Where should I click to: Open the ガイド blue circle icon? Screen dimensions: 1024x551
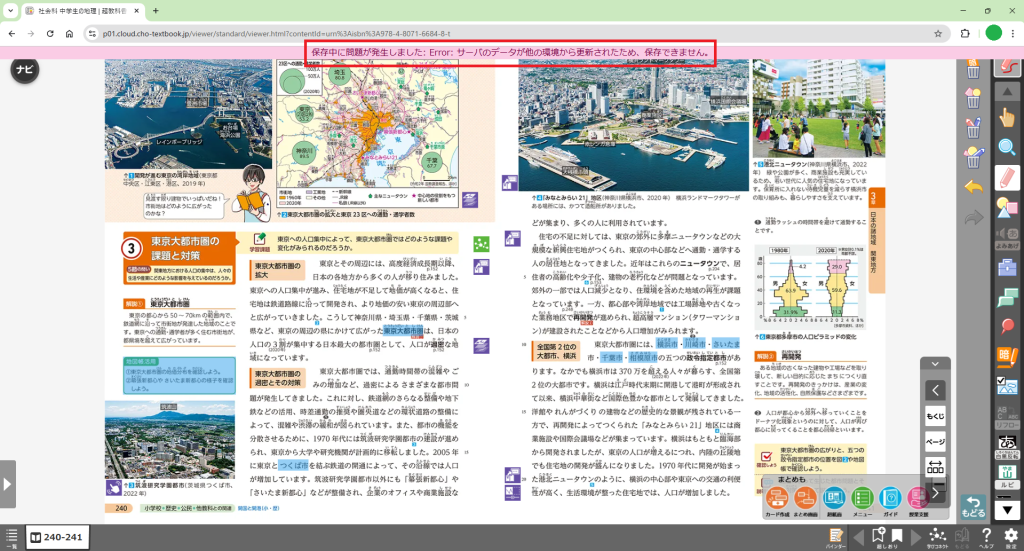click(x=890, y=499)
